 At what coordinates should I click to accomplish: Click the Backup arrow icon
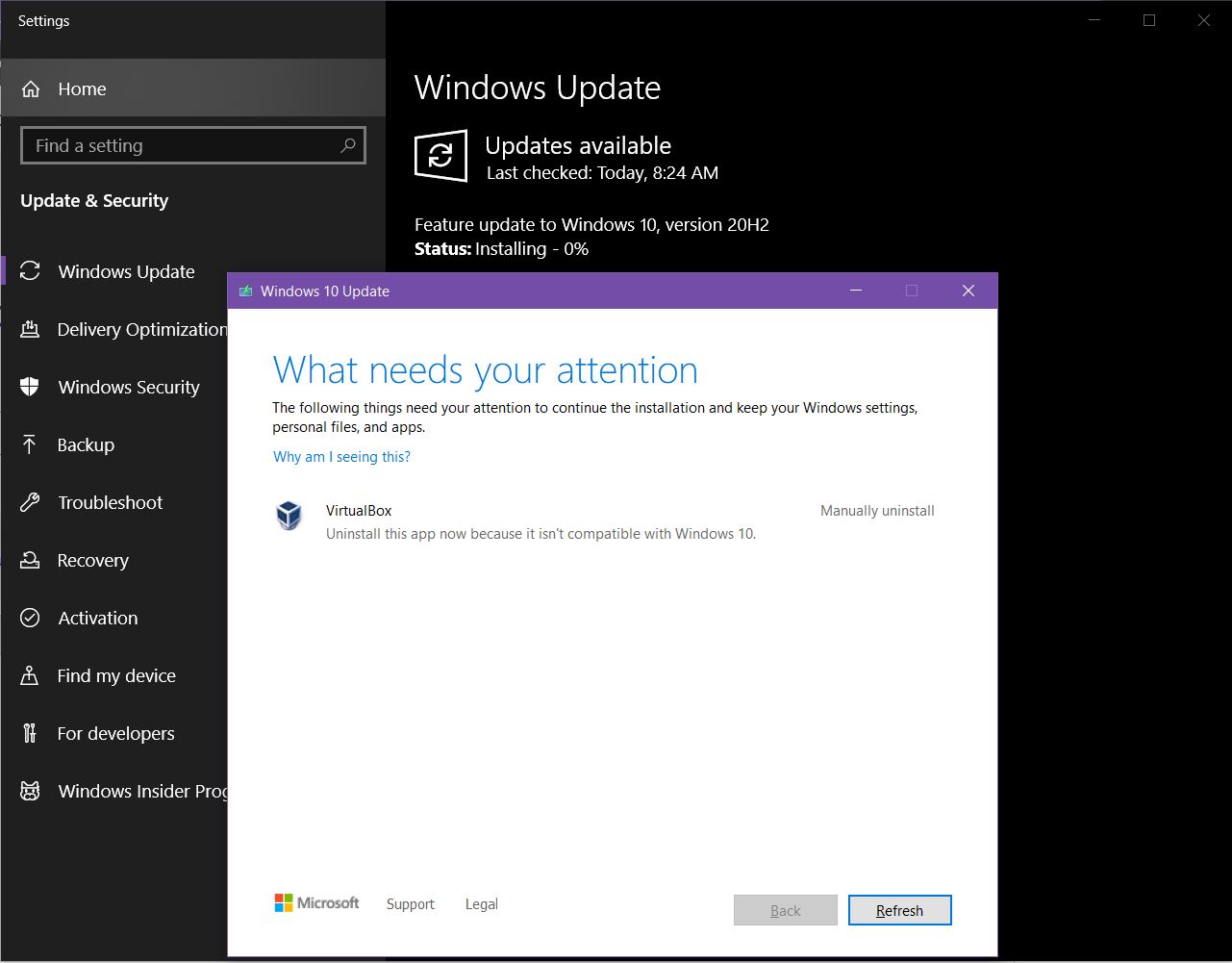pyautogui.click(x=30, y=444)
